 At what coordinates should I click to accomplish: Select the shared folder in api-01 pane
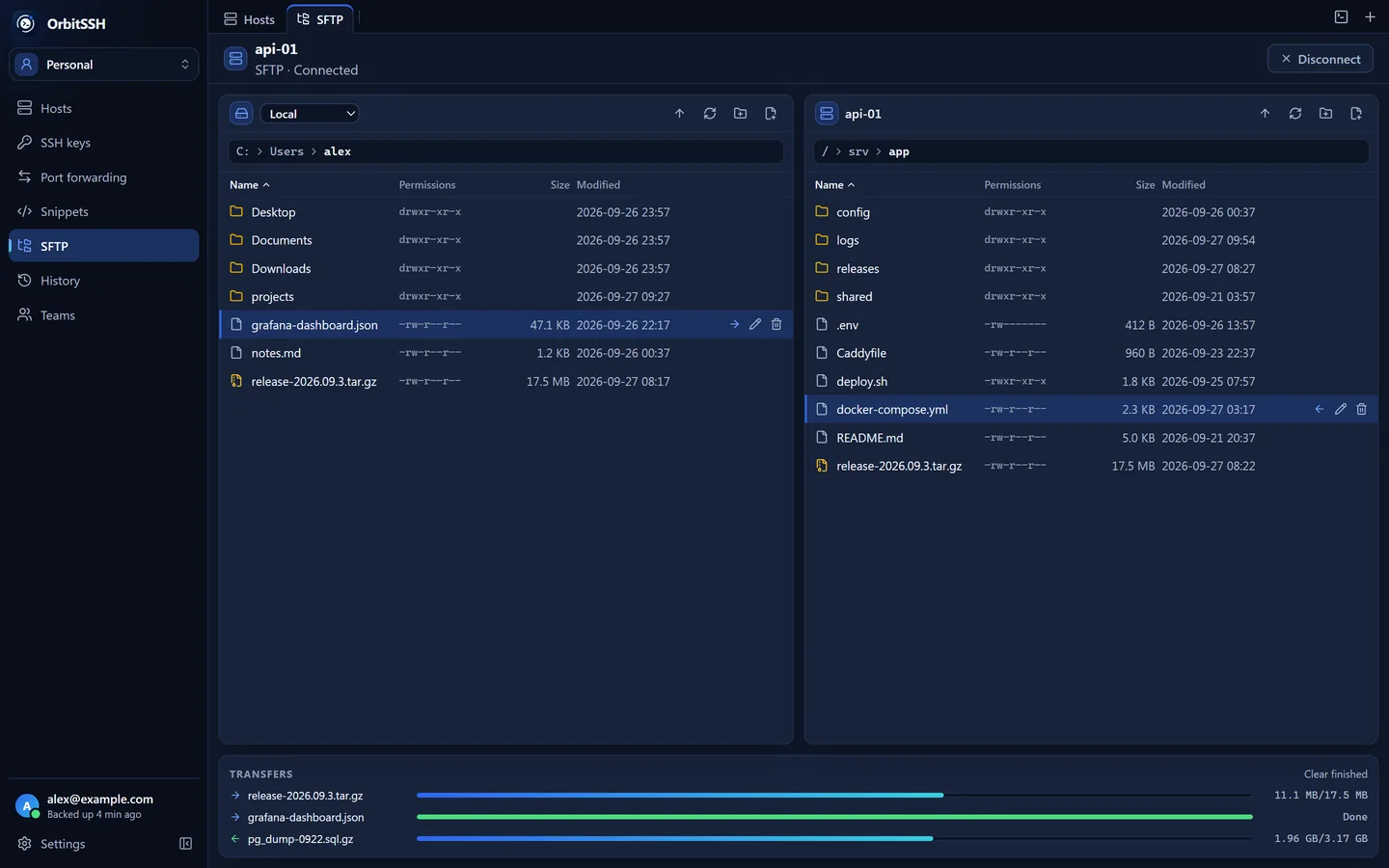click(1091, 297)
